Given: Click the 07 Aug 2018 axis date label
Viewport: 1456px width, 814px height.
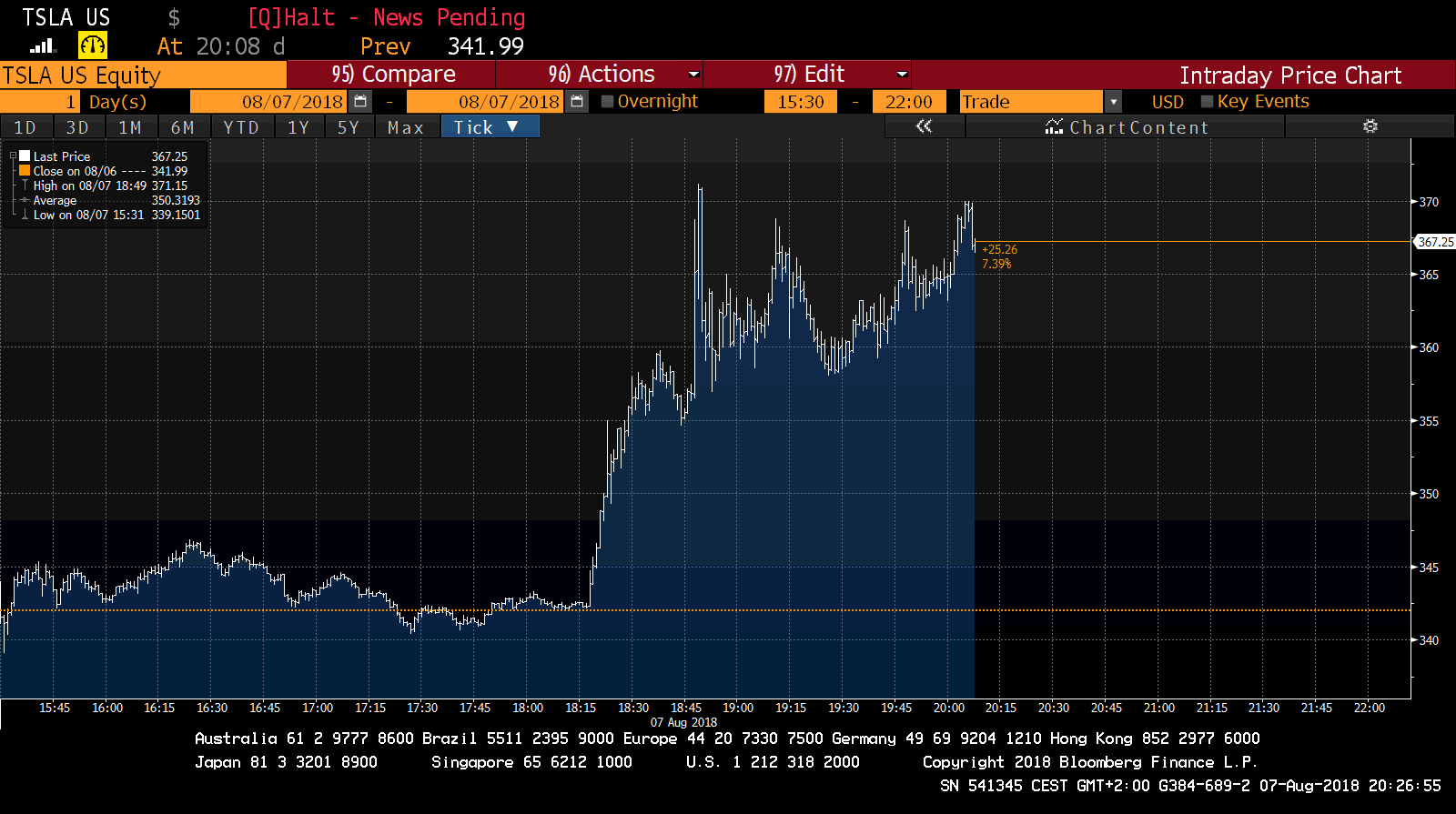Looking at the screenshot, I should point(683,722).
